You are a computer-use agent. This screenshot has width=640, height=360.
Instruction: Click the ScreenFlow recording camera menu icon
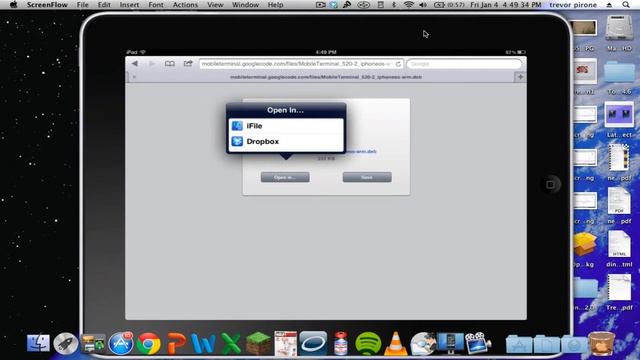pyautogui.click(x=321, y=5)
